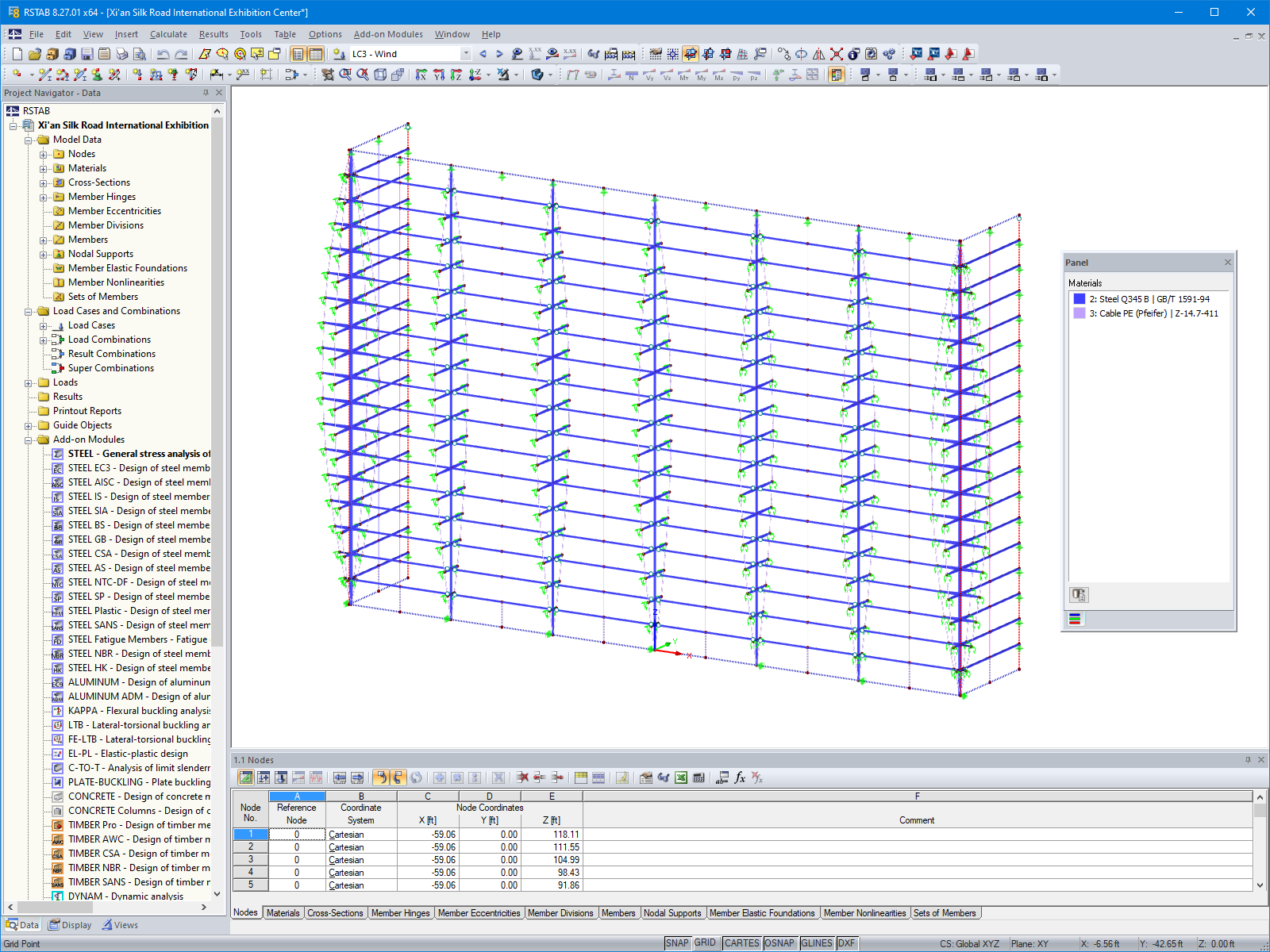Go to next load case arrow

pyautogui.click(x=499, y=54)
